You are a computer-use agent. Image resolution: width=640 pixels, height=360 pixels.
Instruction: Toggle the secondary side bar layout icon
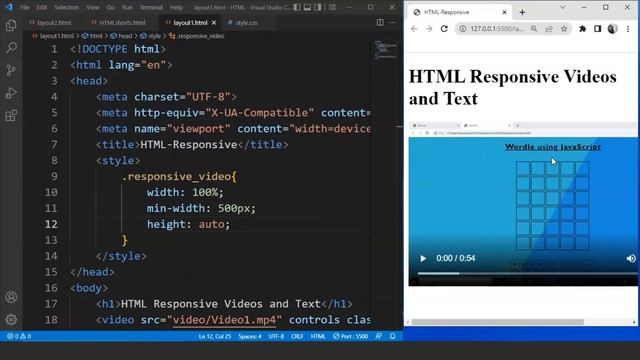click(318, 7)
